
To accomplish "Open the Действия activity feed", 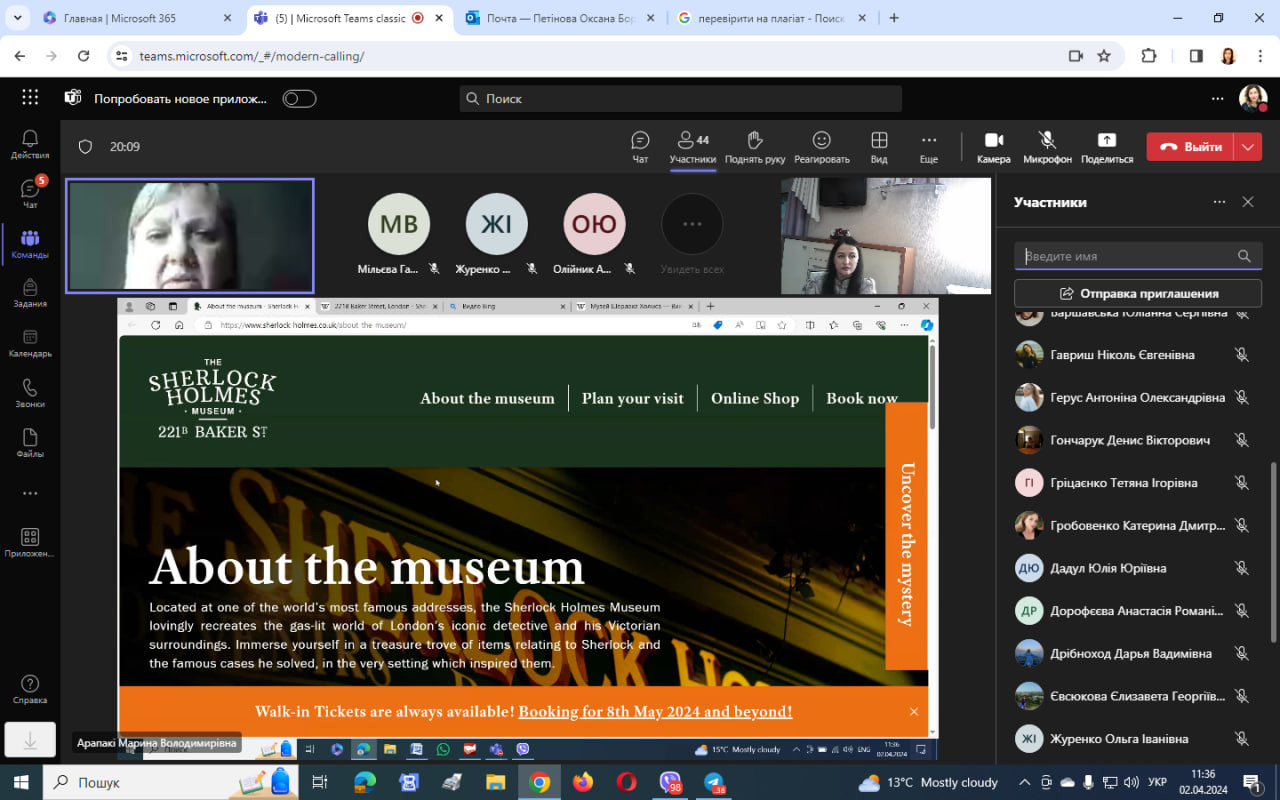I will coord(30,145).
